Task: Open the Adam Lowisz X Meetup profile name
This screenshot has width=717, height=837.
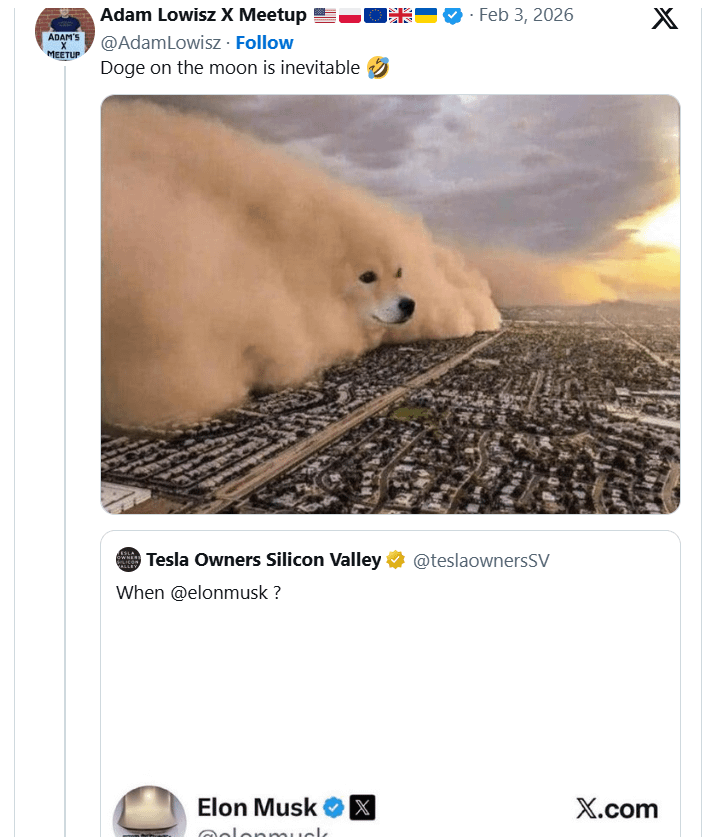Action: (x=203, y=15)
